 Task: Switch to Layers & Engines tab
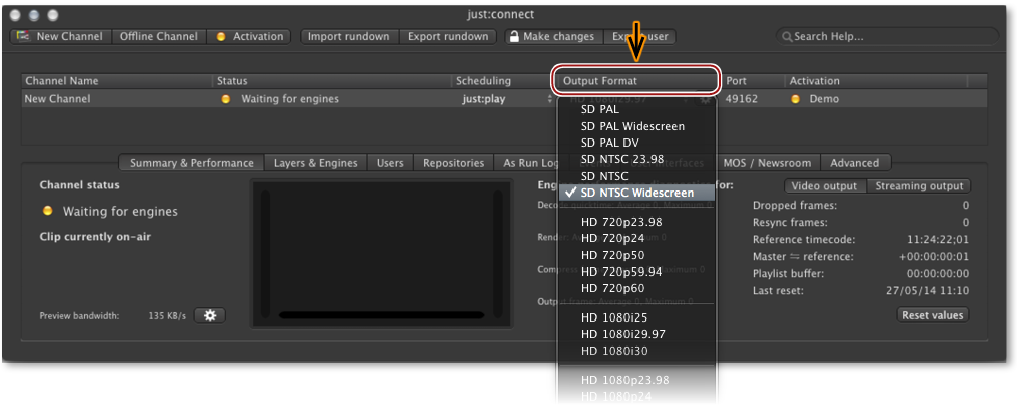[x=316, y=163]
